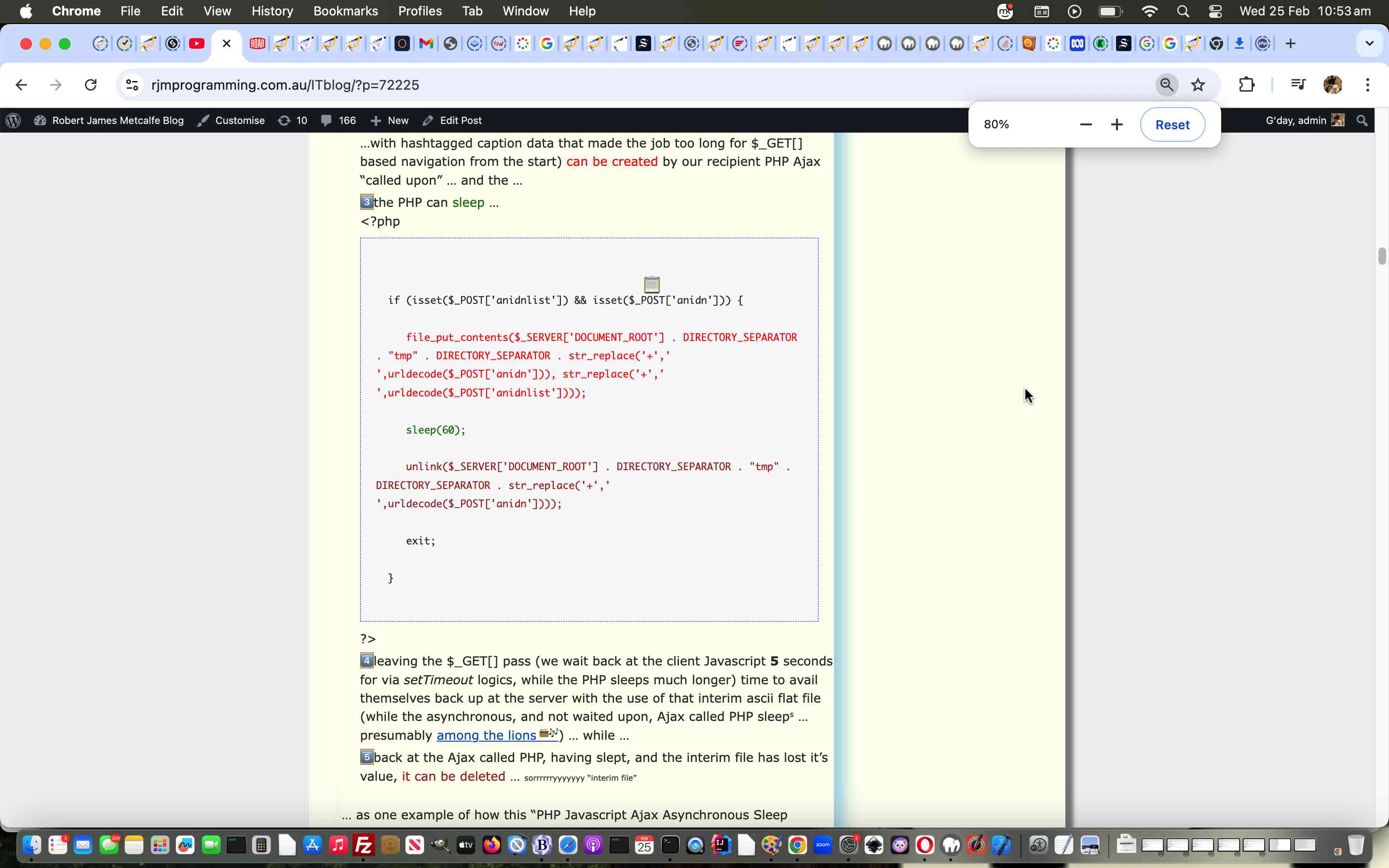Open WordPress dashboard via the W logo icon
This screenshot has height=868, width=1389.
(x=13, y=120)
